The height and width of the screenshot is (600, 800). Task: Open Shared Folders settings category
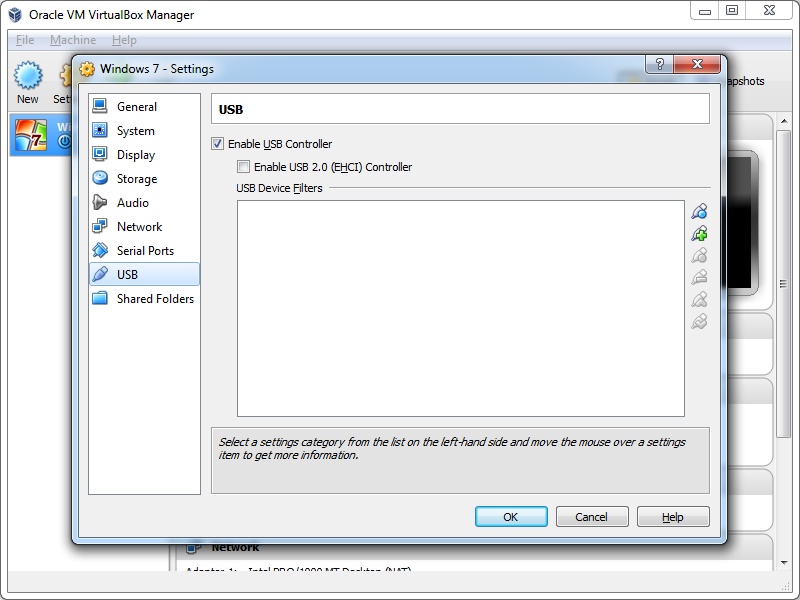click(x=155, y=299)
